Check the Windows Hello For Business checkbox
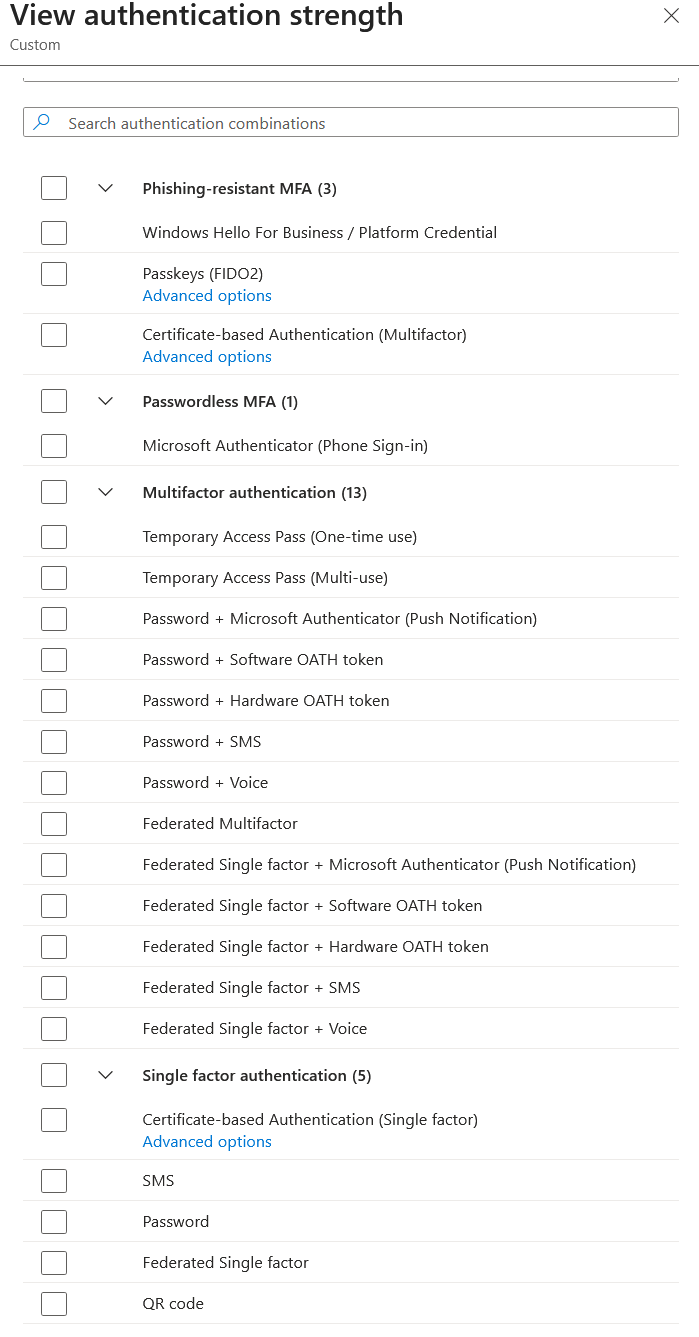The image size is (699, 1337). point(54,233)
